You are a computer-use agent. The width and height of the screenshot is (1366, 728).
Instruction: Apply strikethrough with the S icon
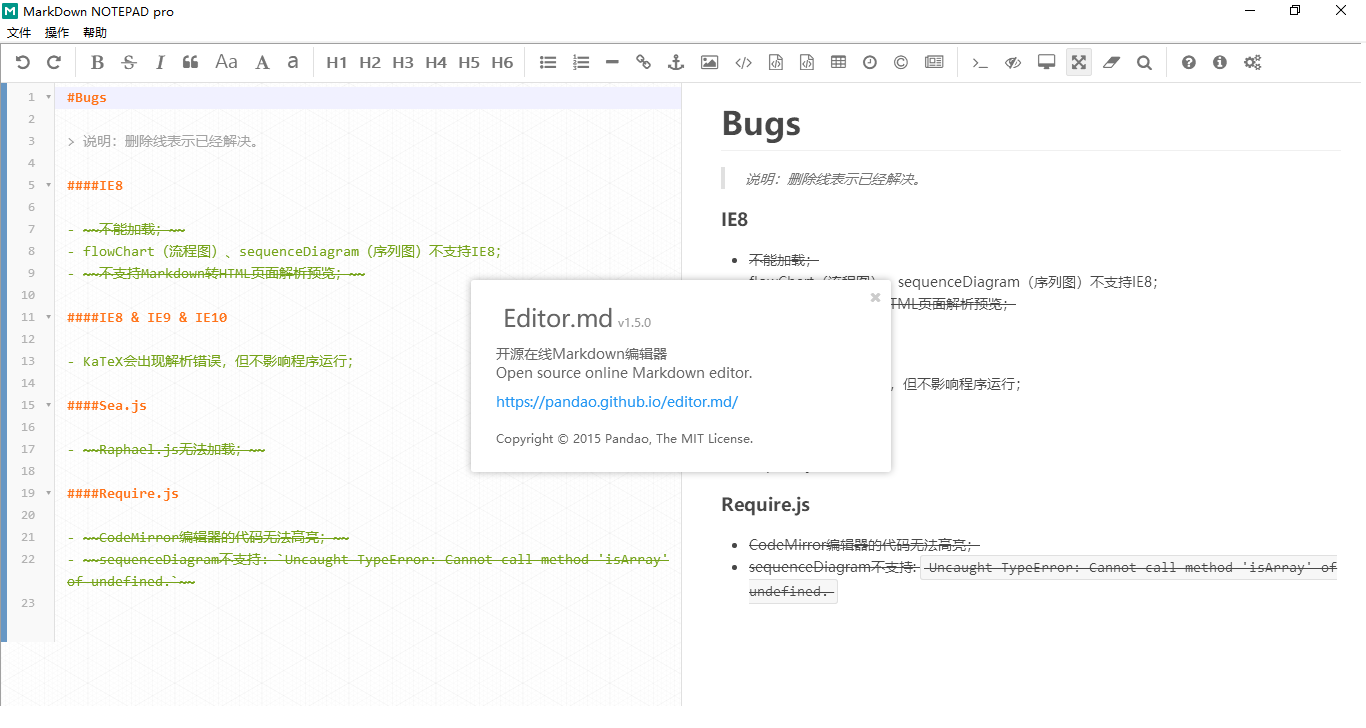[129, 62]
